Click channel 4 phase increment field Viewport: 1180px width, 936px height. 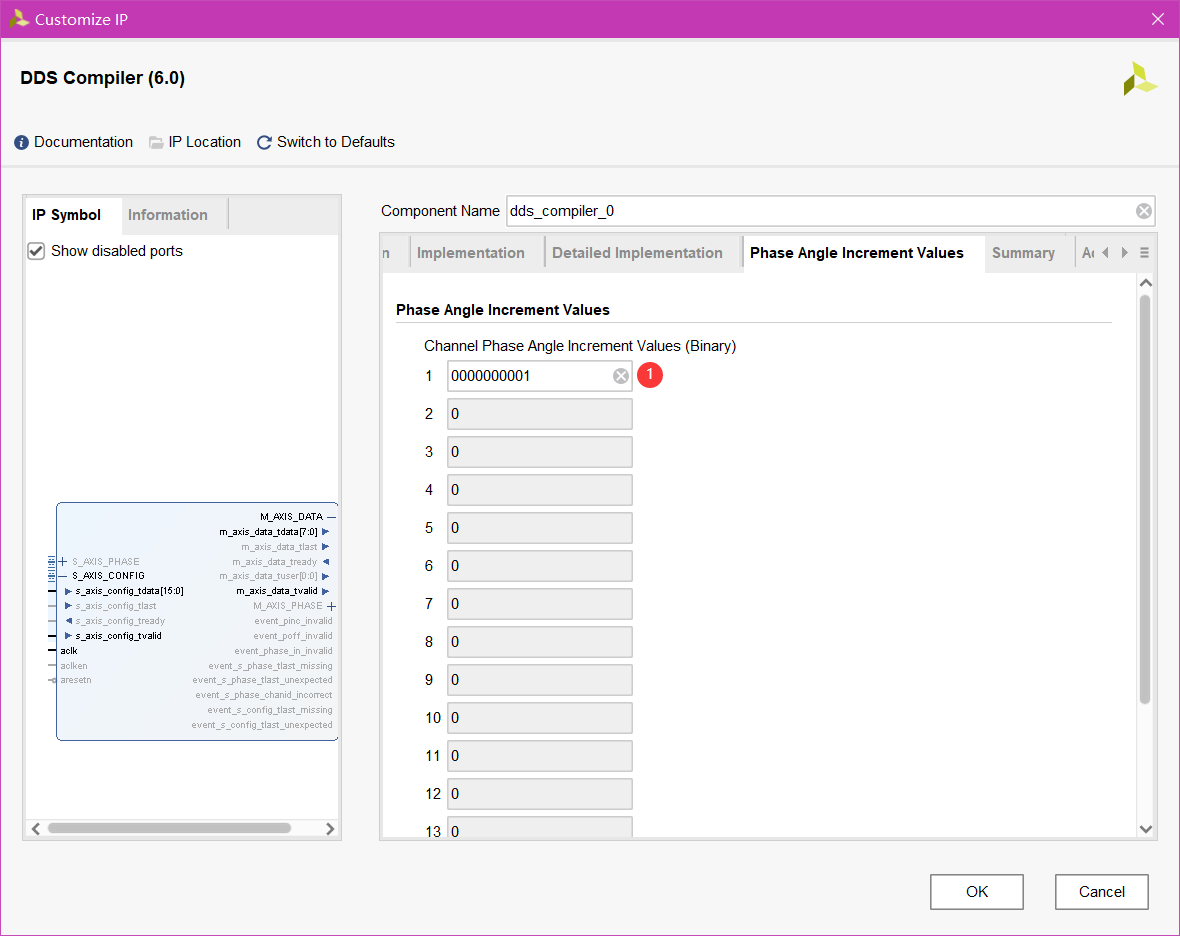[x=540, y=490]
